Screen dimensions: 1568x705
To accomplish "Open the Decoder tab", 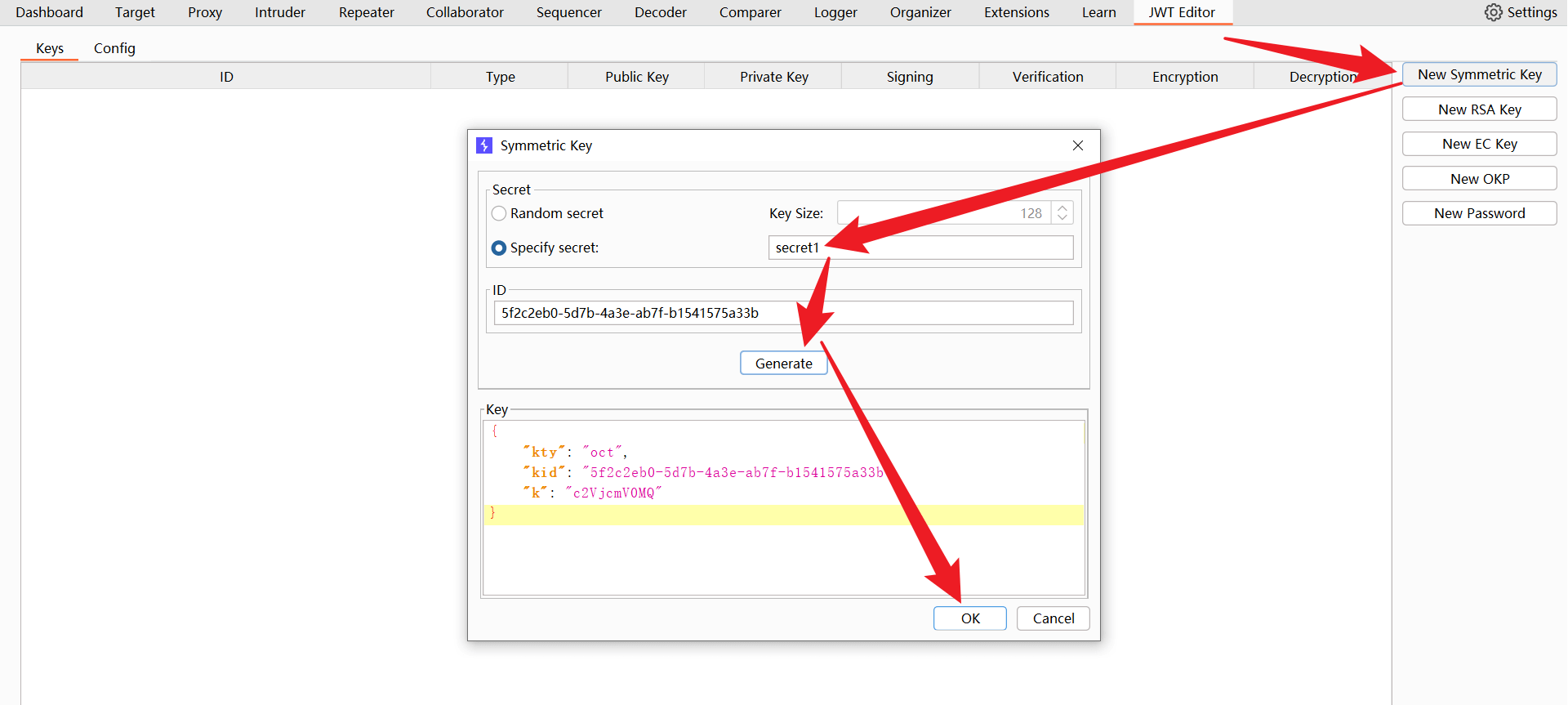I will click(x=660, y=12).
